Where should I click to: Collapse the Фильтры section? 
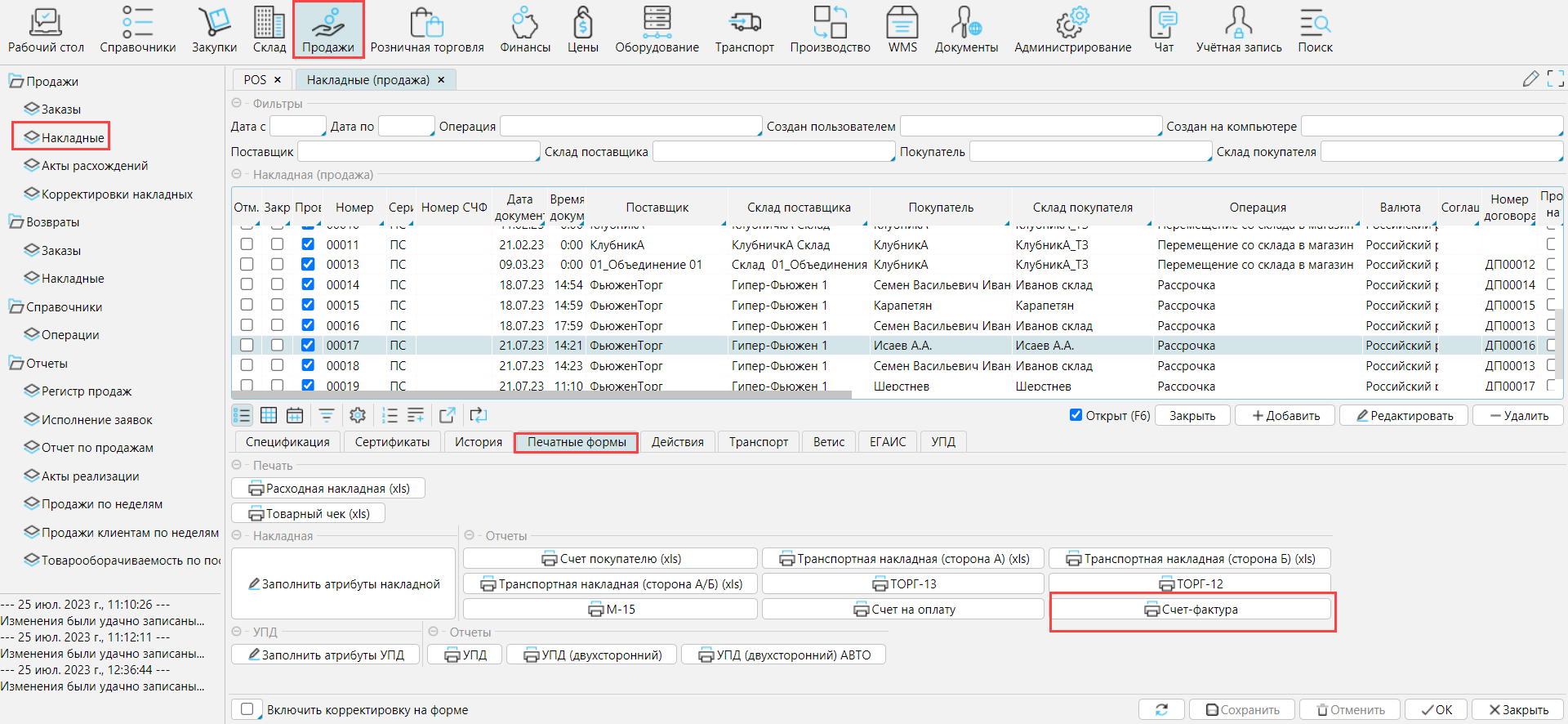[237, 103]
